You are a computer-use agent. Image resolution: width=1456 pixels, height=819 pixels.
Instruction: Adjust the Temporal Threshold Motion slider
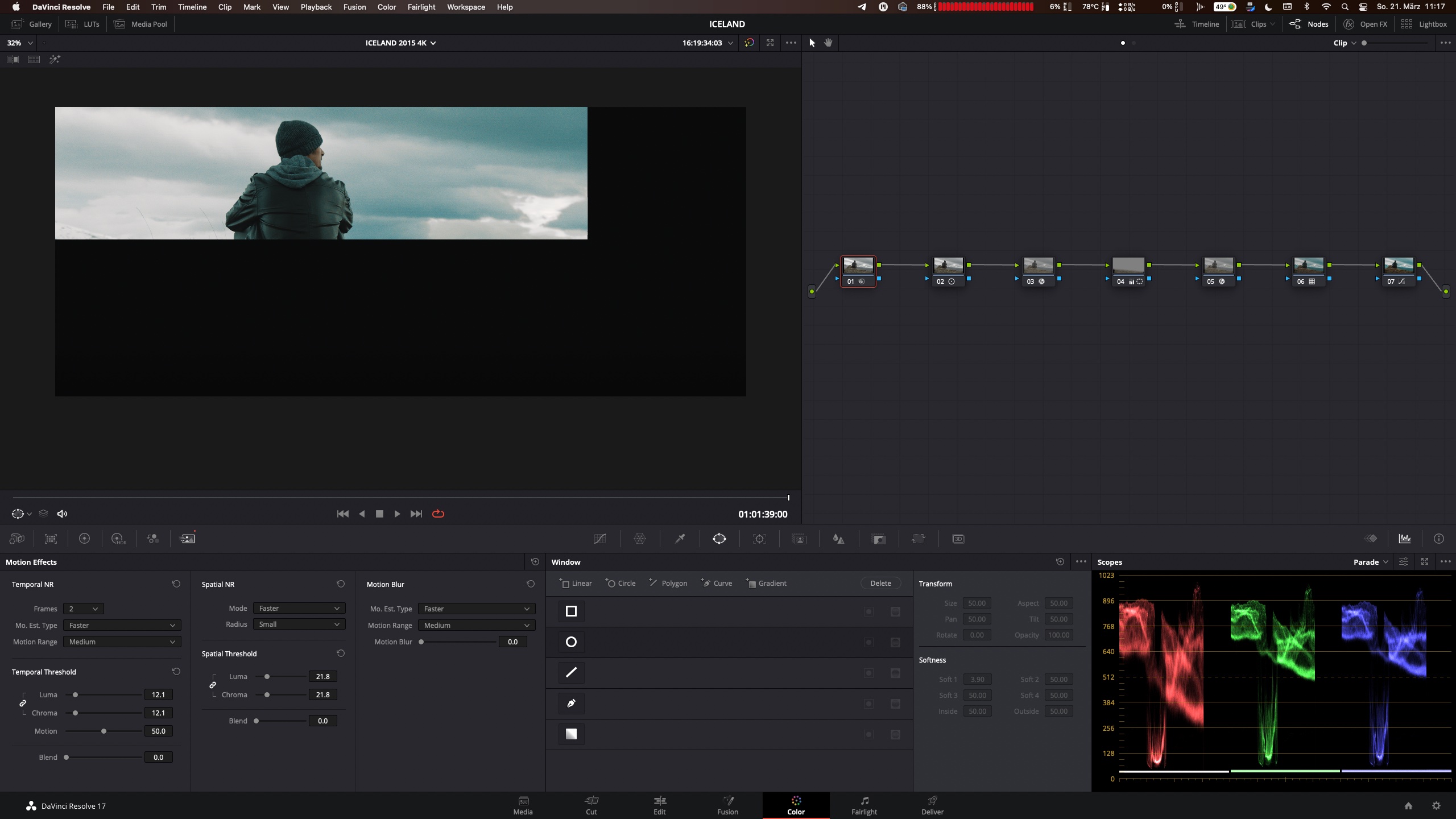[104, 731]
